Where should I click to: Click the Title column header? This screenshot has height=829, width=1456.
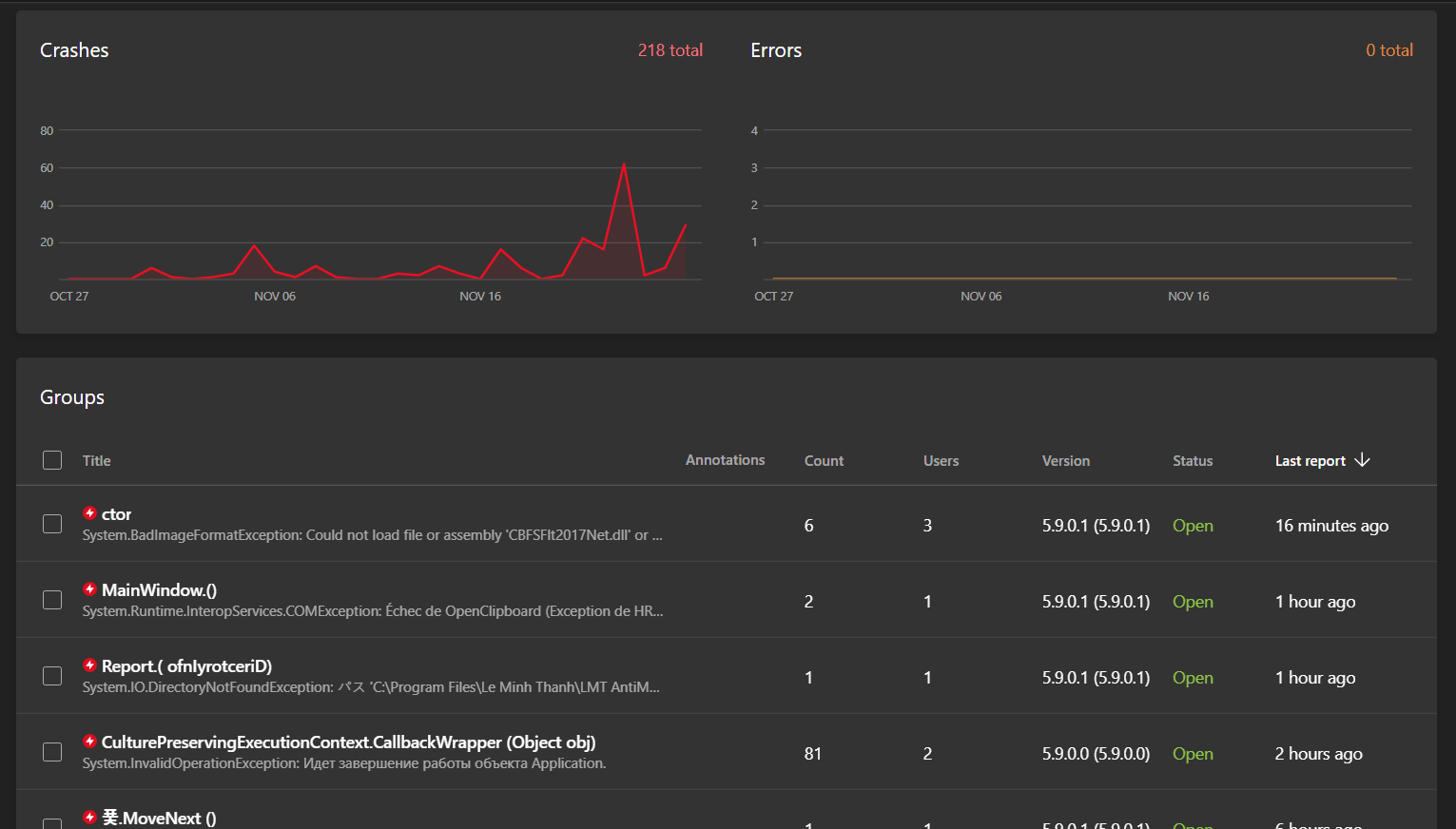96,461
